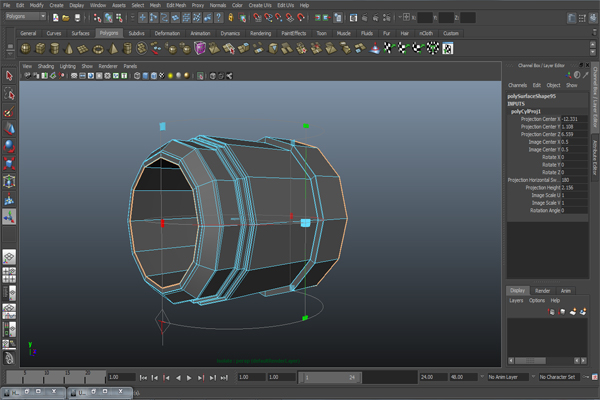600x400 pixels.
Task: Click the Render Current Frame icon
Action: 365,18
